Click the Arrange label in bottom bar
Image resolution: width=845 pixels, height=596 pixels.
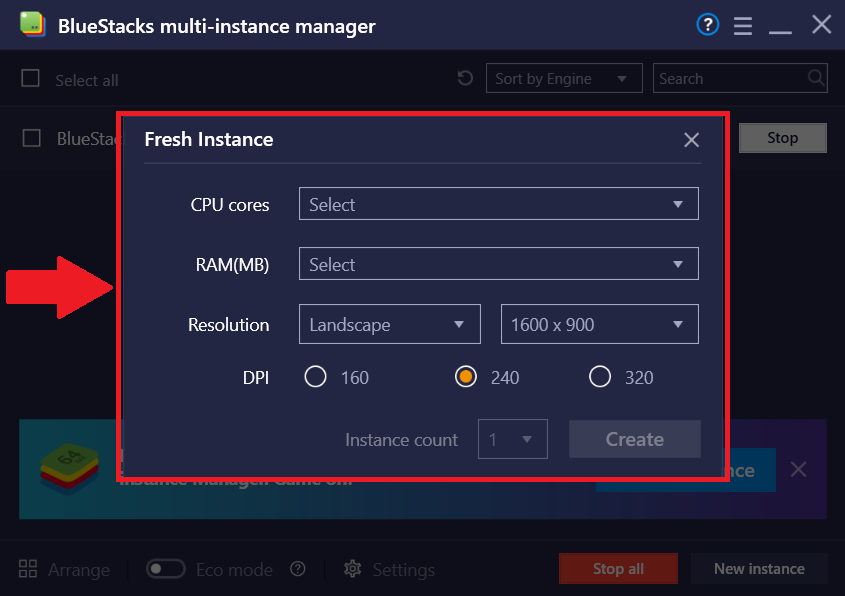pyautogui.click(x=79, y=570)
